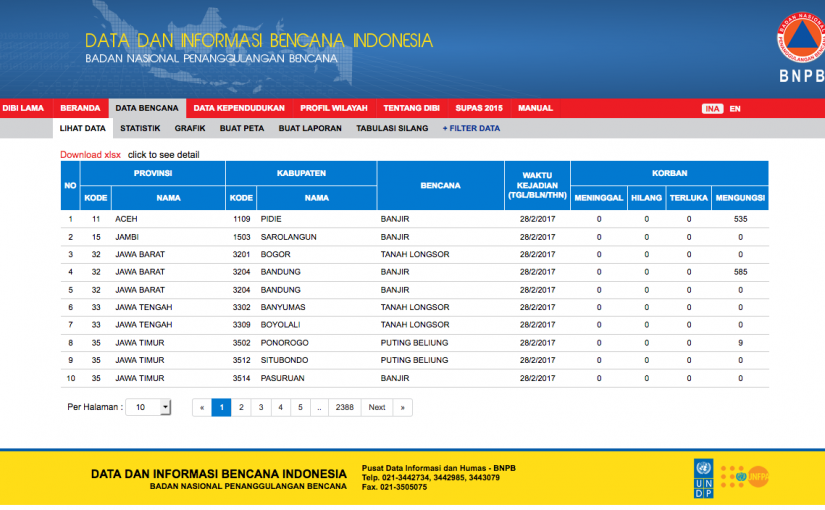Click the MENGUNGSI column header
This screenshot has width=825, height=510.
tap(740, 198)
